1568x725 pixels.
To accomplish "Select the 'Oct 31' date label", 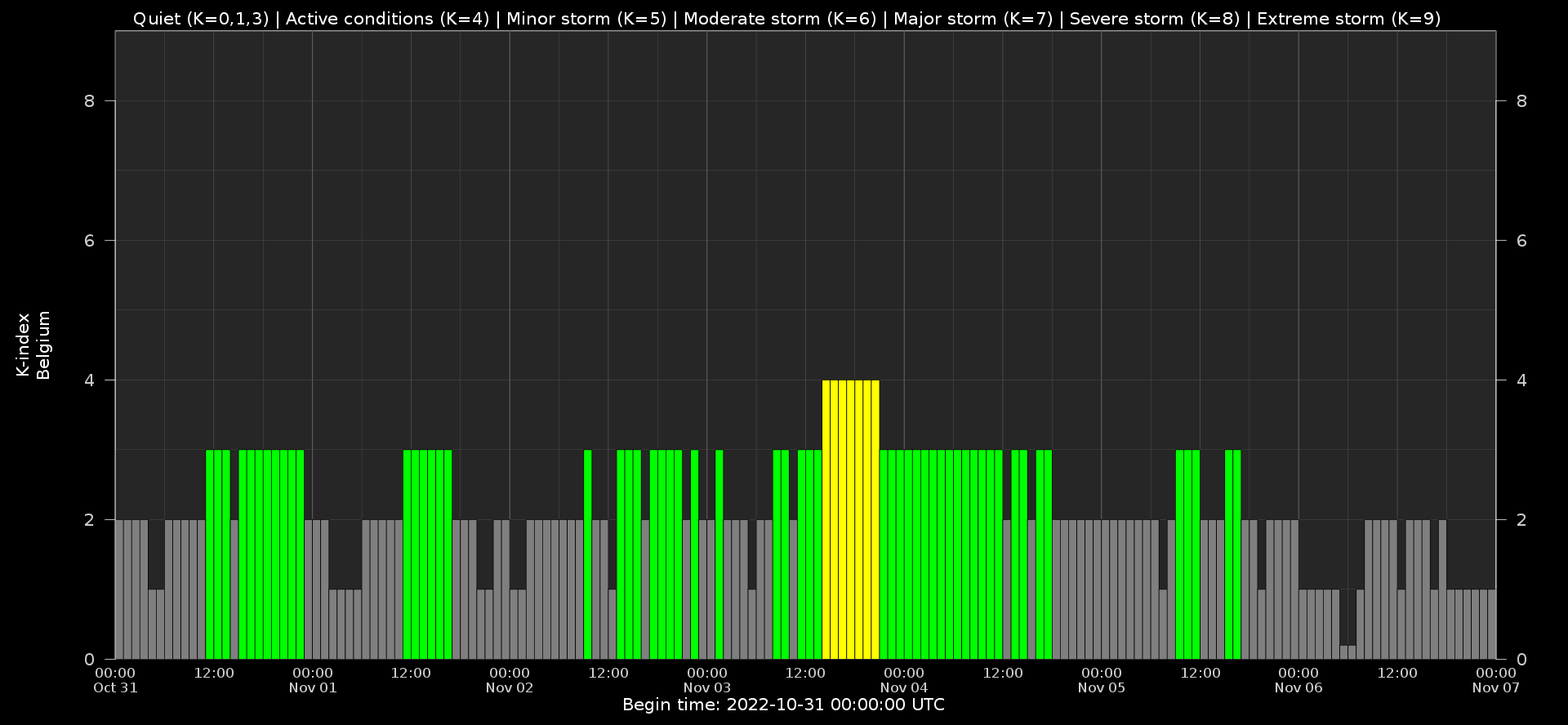I will coord(115,687).
